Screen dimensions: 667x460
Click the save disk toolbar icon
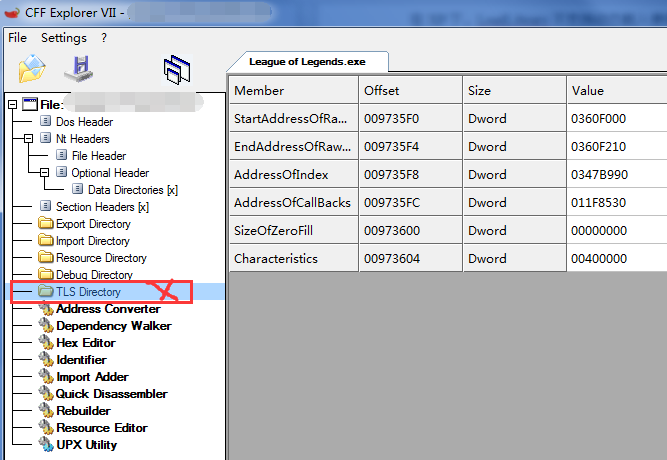79,69
